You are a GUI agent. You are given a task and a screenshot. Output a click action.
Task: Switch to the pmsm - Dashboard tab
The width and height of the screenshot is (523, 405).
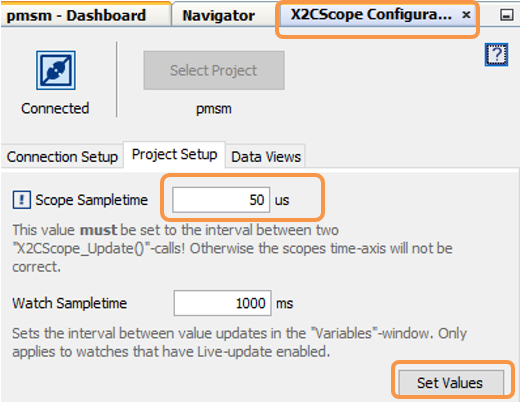point(76,15)
